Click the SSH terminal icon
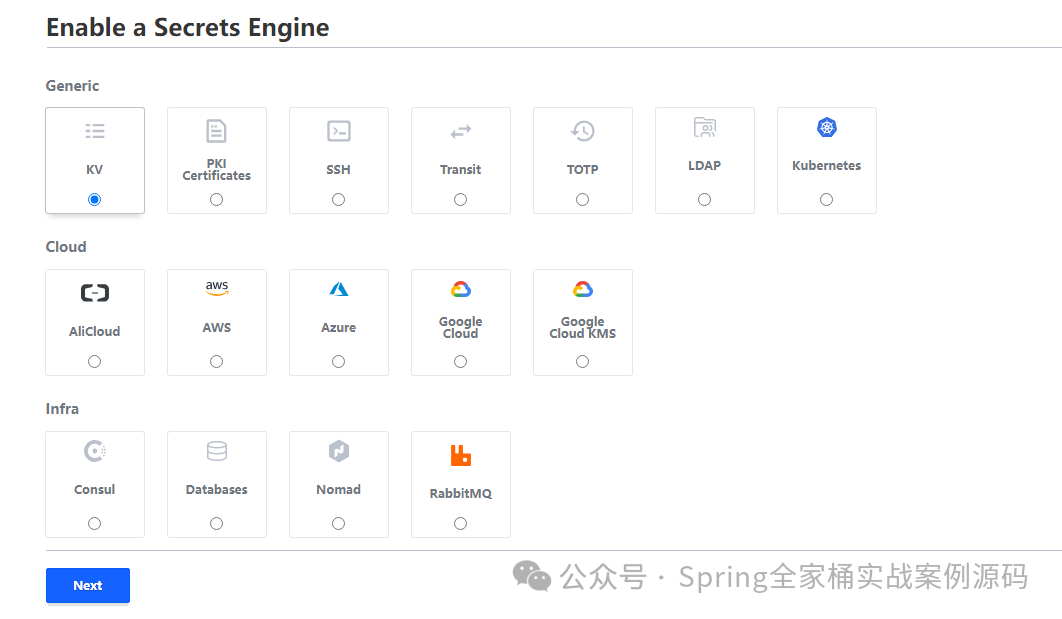Screen dimensions: 1062x619 (x=339, y=131)
